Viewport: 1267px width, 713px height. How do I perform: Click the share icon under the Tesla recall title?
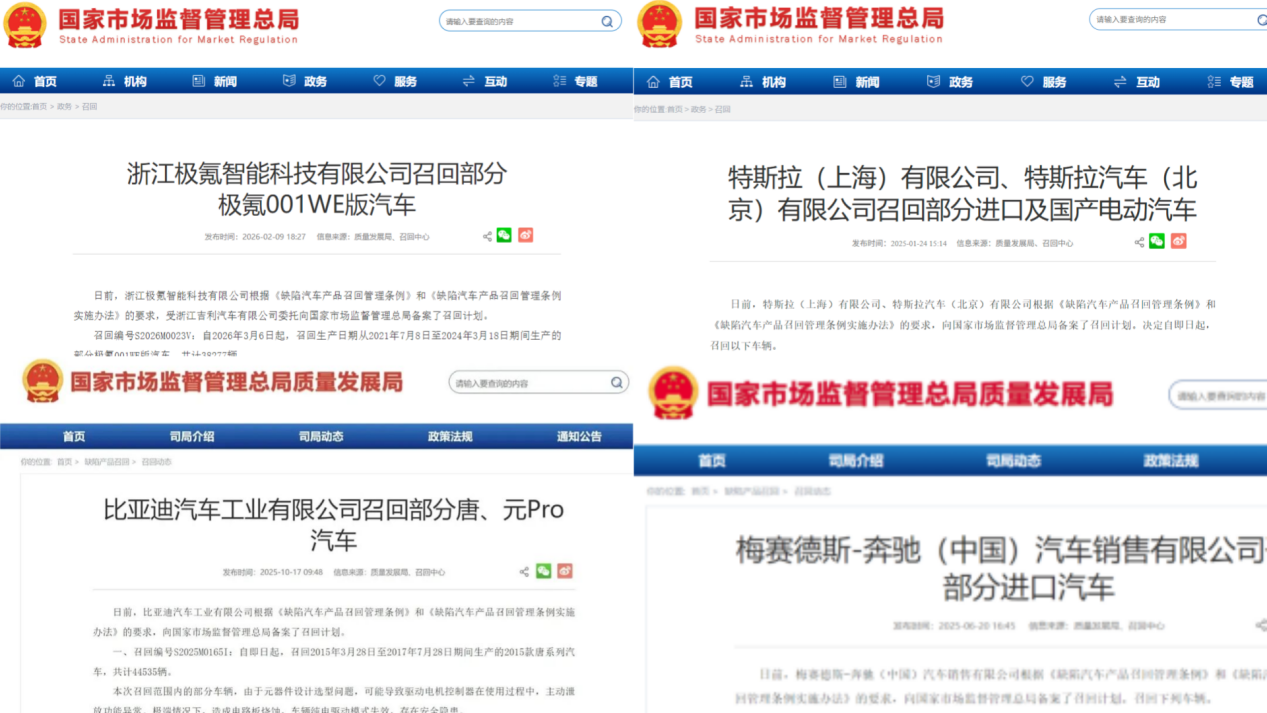pyautogui.click(x=1139, y=242)
